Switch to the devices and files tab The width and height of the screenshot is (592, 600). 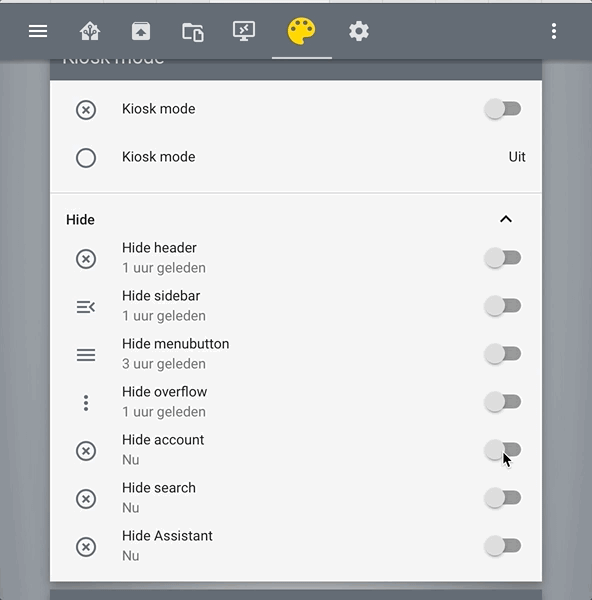click(193, 32)
